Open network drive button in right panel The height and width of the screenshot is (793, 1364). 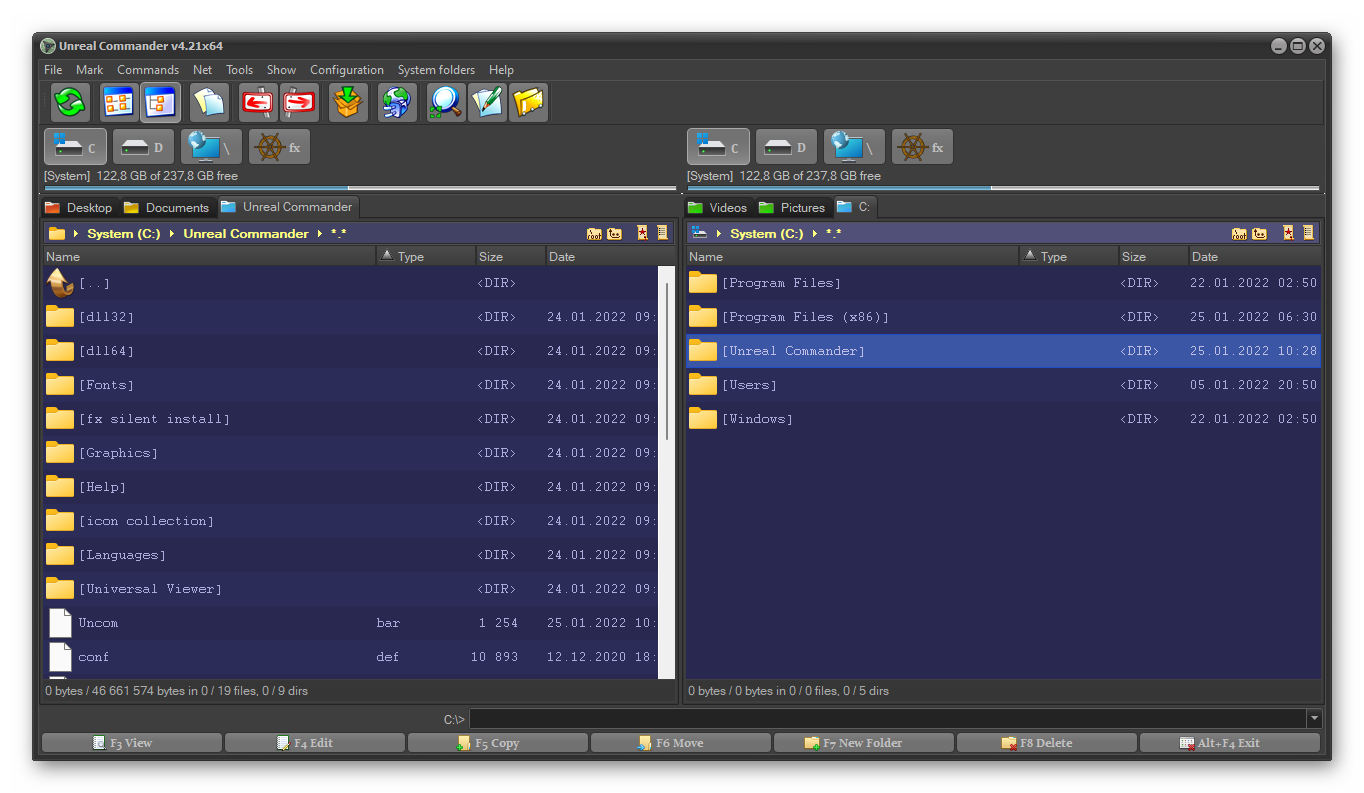click(854, 147)
